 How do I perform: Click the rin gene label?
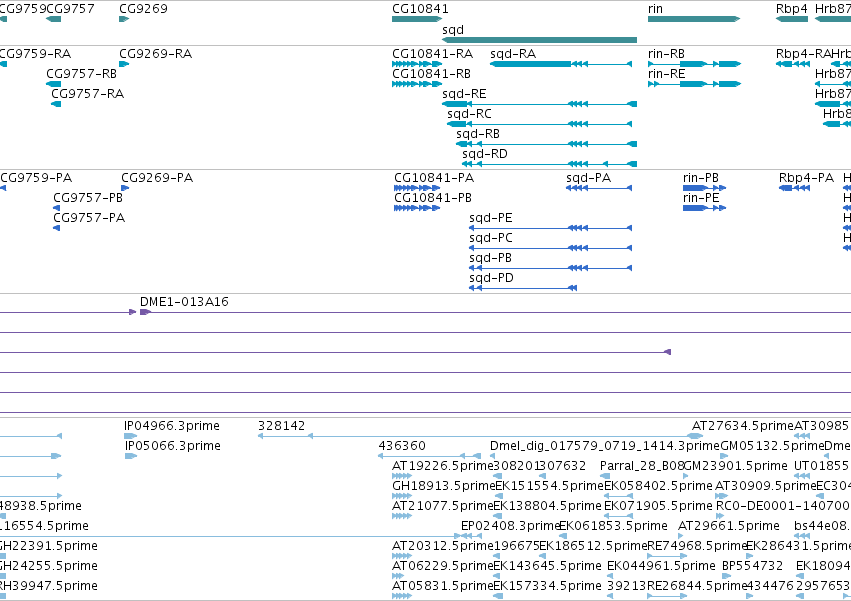tap(655, 9)
